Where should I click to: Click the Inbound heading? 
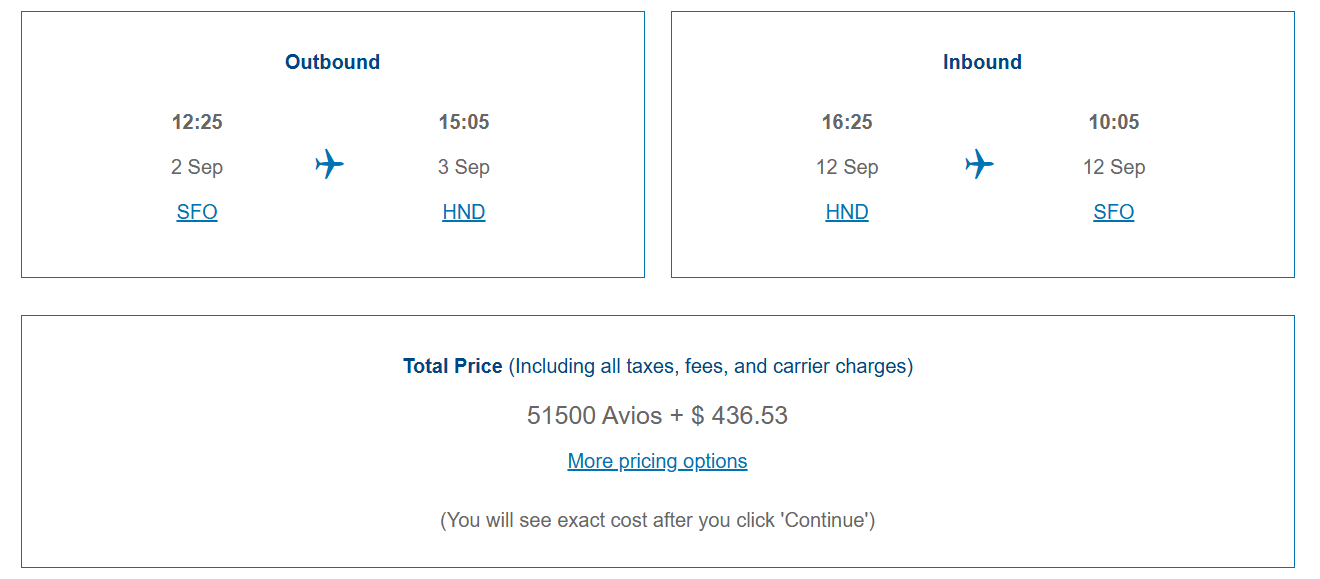point(982,62)
